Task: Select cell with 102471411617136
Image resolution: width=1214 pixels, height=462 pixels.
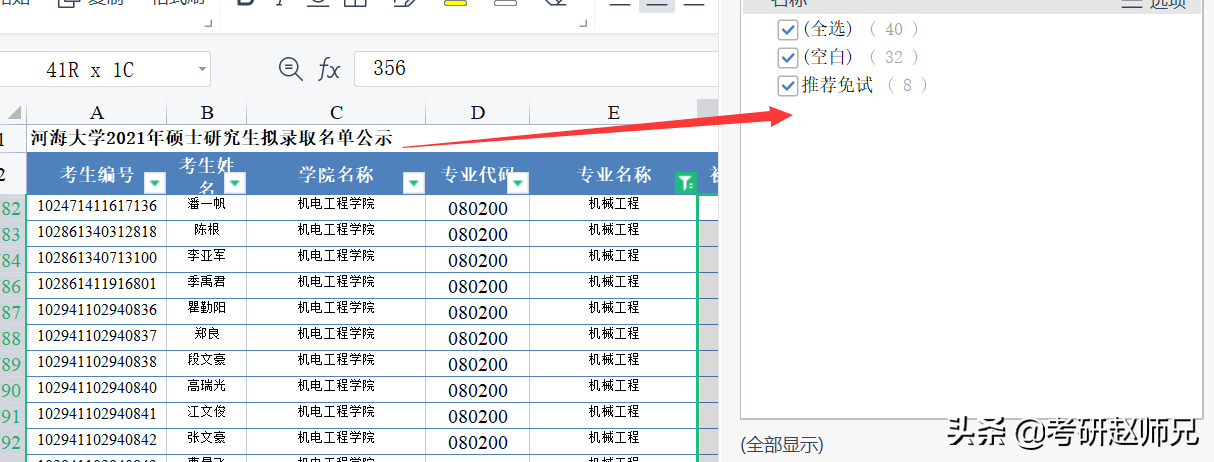Action: point(97,206)
